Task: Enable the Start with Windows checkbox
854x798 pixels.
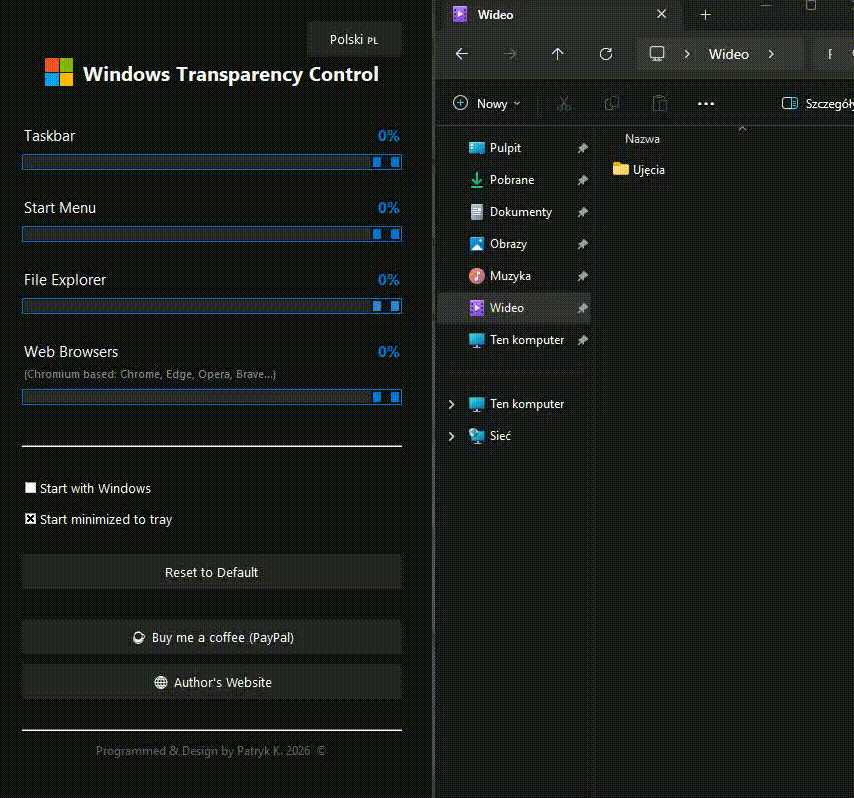Action: (x=30, y=488)
